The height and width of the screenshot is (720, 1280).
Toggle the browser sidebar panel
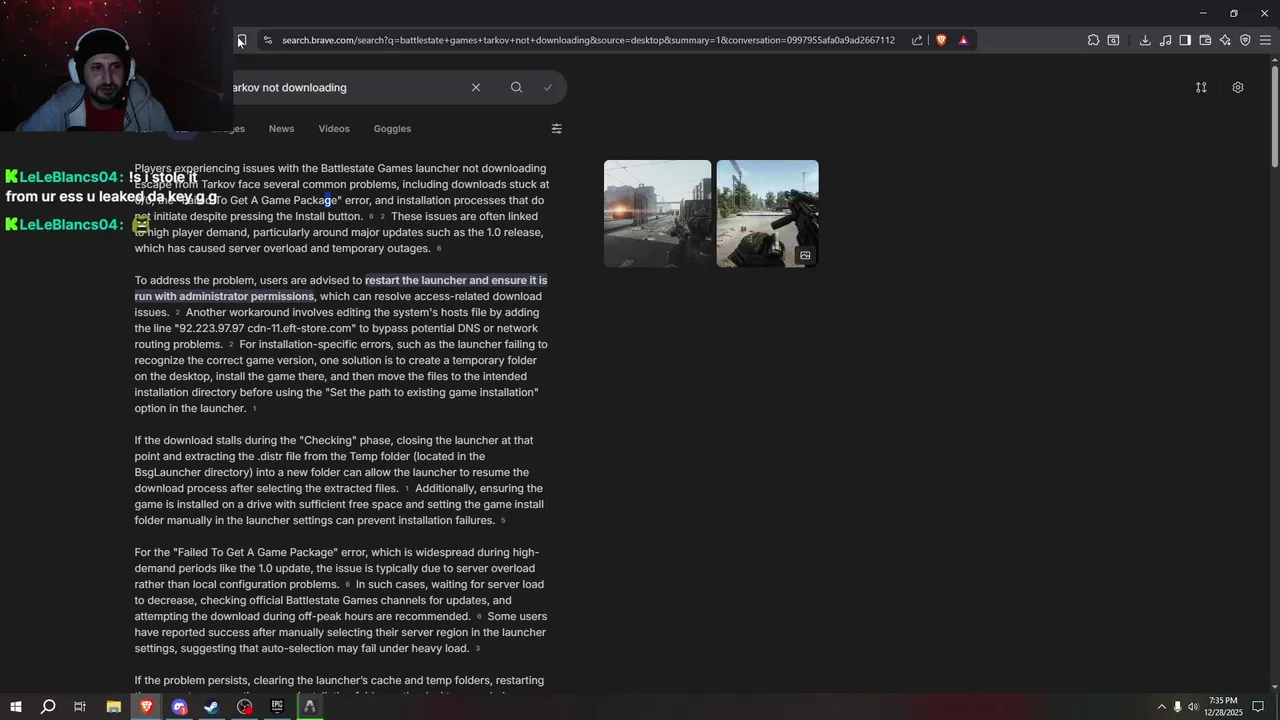1185,40
